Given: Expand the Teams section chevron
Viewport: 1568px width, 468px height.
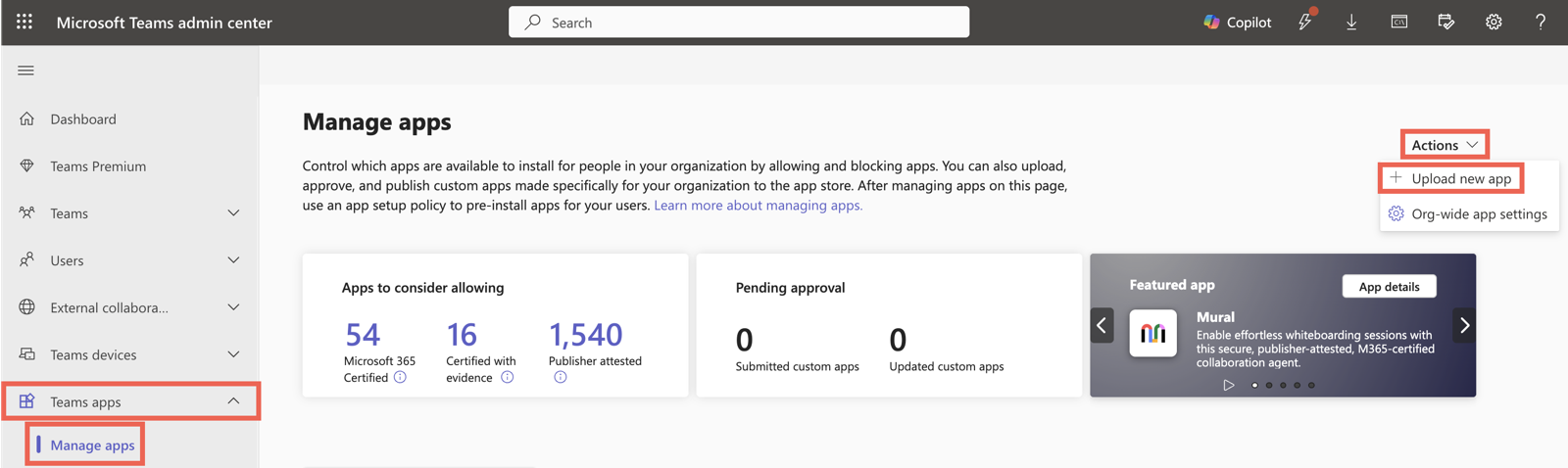Looking at the screenshot, I should coord(233,212).
